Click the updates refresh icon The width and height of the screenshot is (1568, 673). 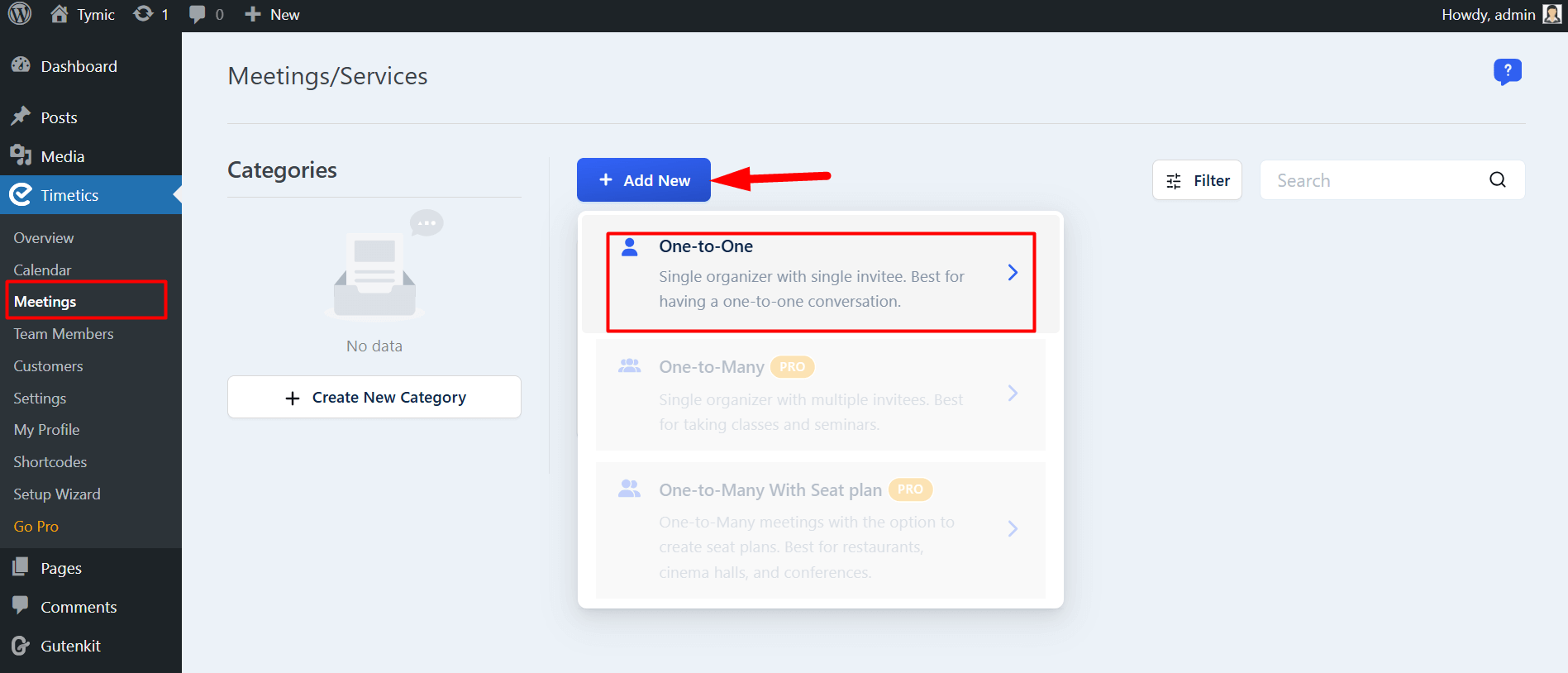143,14
